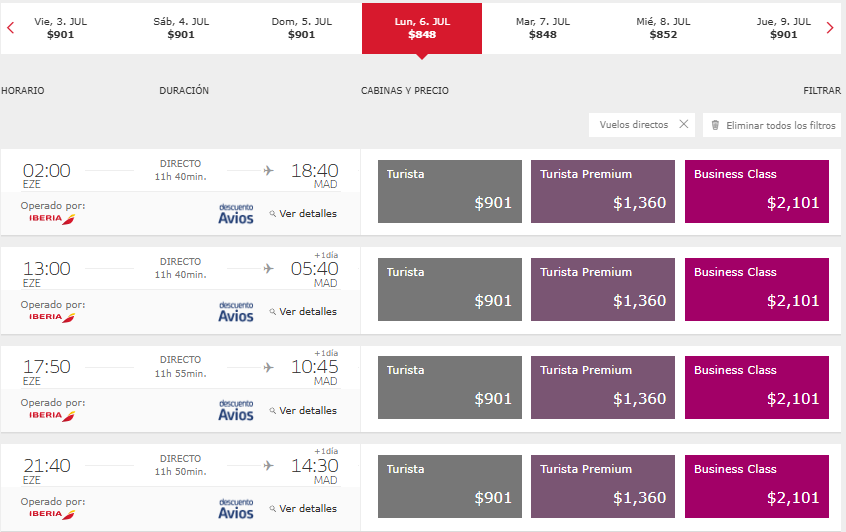Click the trash icon to clear filters
The image size is (846, 532).
[715, 126]
